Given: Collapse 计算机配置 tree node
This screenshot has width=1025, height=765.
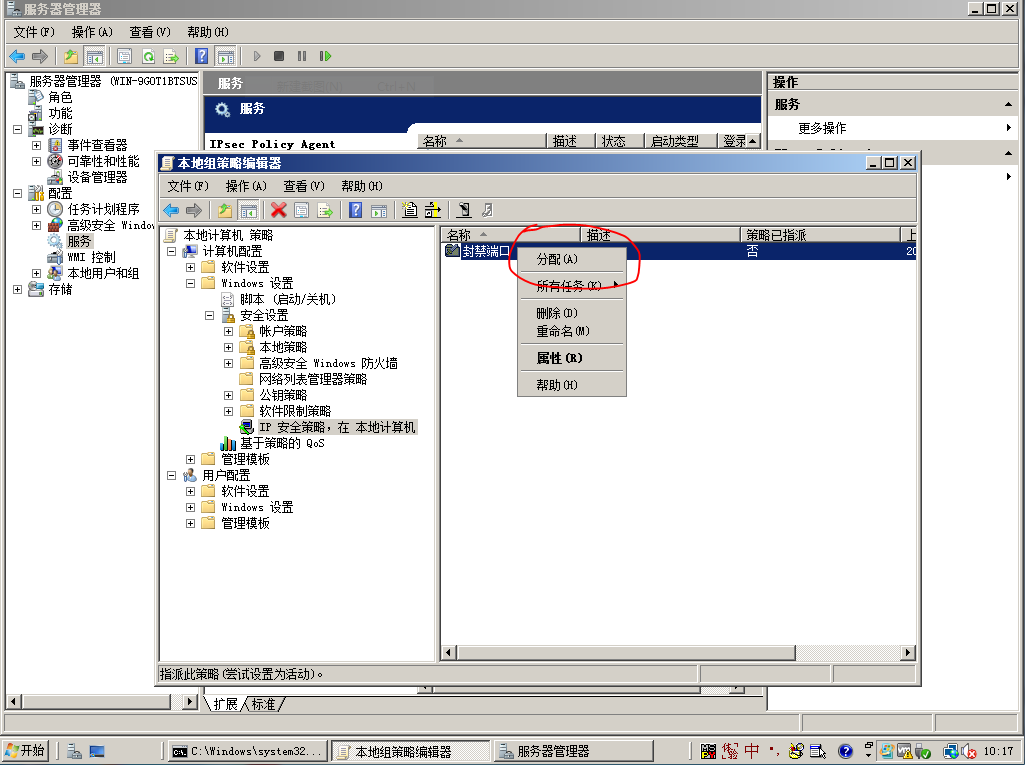Looking at the screenshot, I should click(x=172, y=251).
